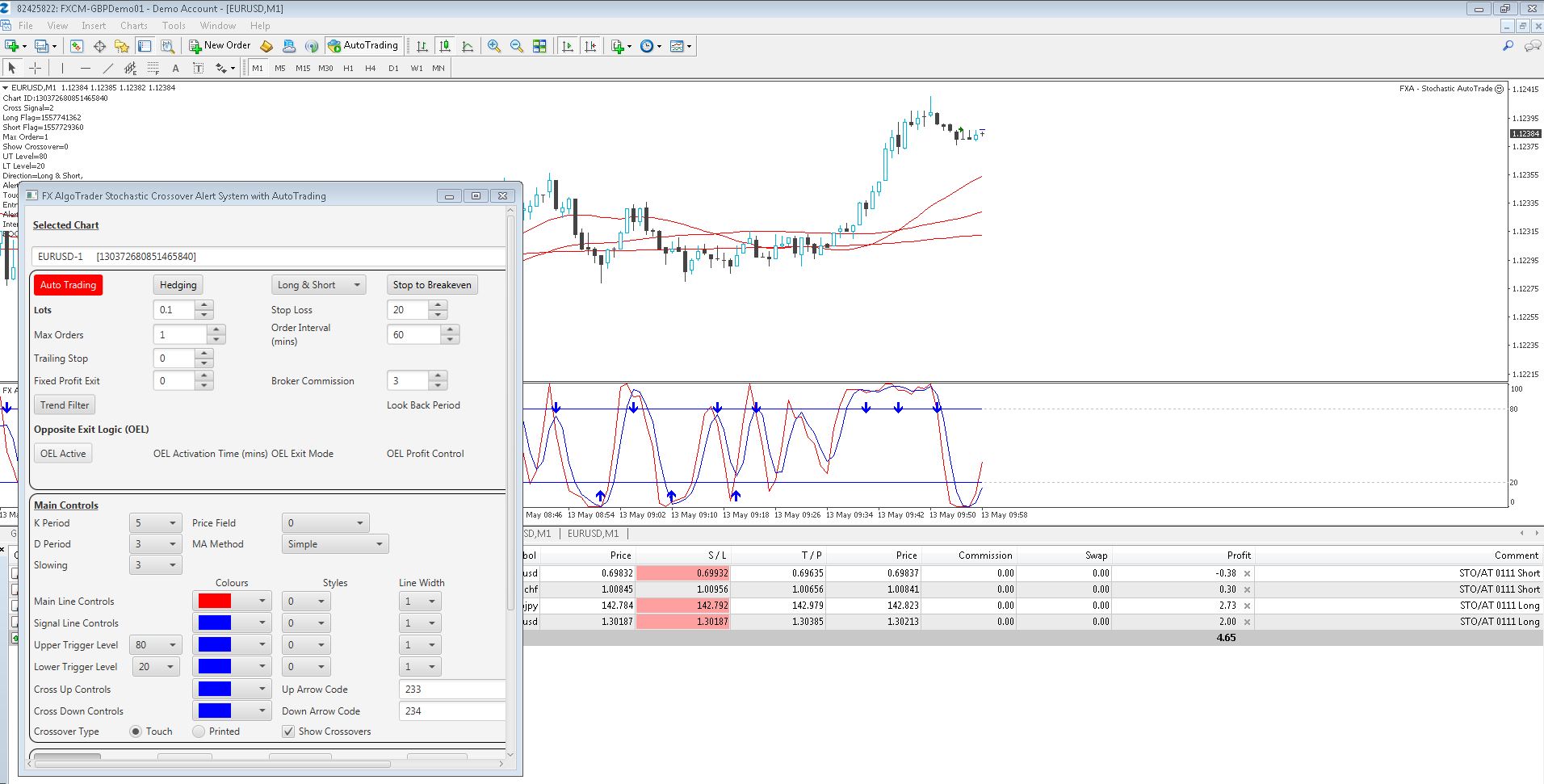
Task: Select the horizontal line drawing tool
Action: (85, 68)
